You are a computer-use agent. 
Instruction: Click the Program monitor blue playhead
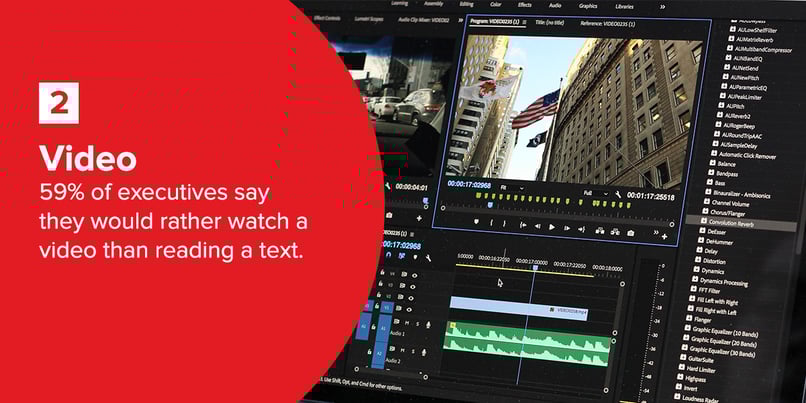coord(490,205)
